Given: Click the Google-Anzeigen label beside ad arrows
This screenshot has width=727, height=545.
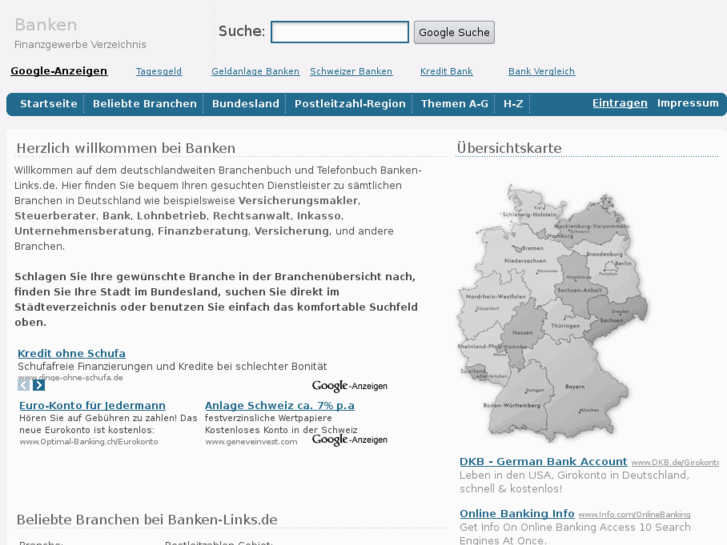Looking at the screenshot, I should pyautogui.click(x=350, y=386).
